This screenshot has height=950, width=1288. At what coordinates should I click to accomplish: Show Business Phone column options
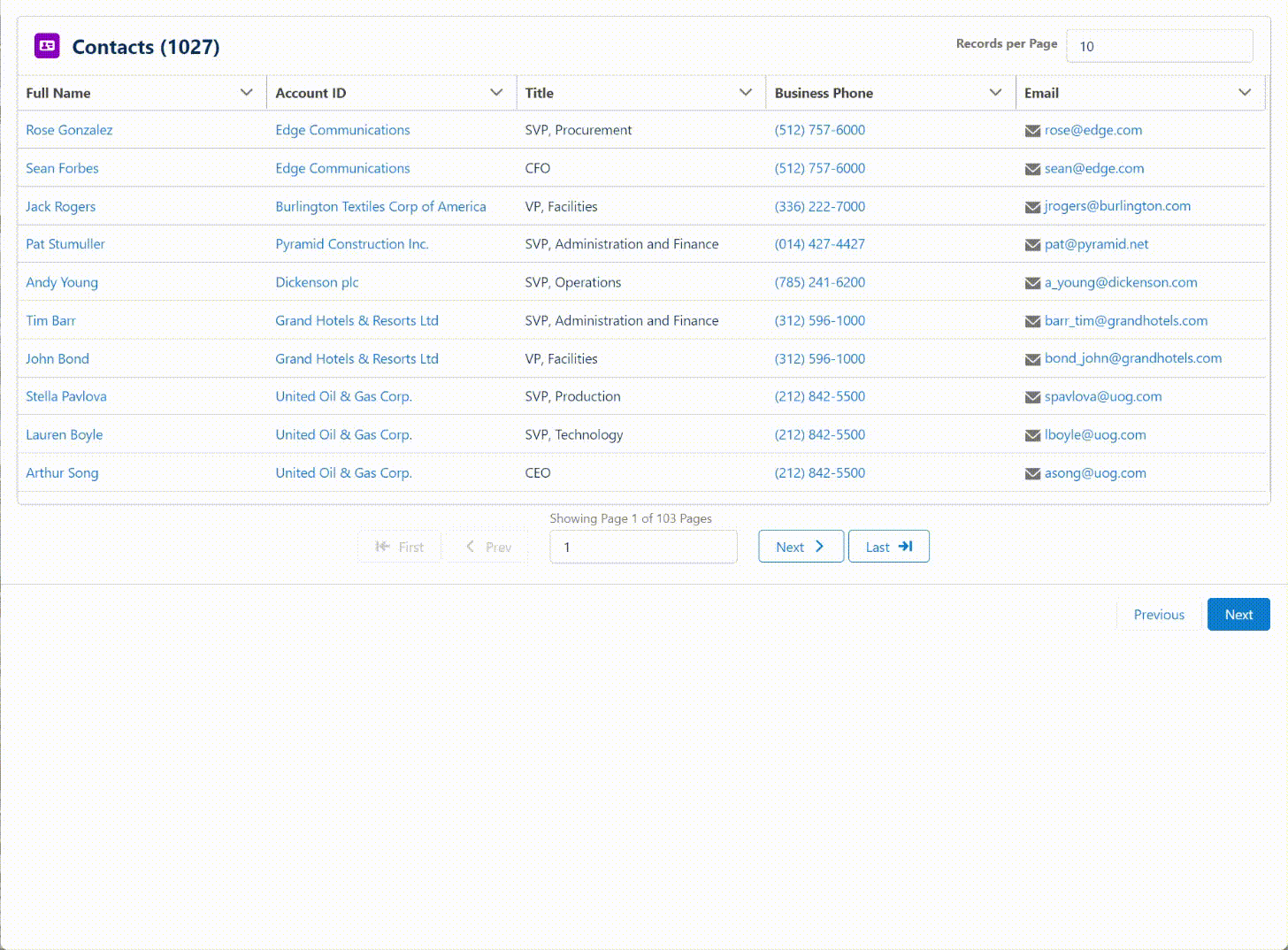pyautogui.click(x=995, y=93)
